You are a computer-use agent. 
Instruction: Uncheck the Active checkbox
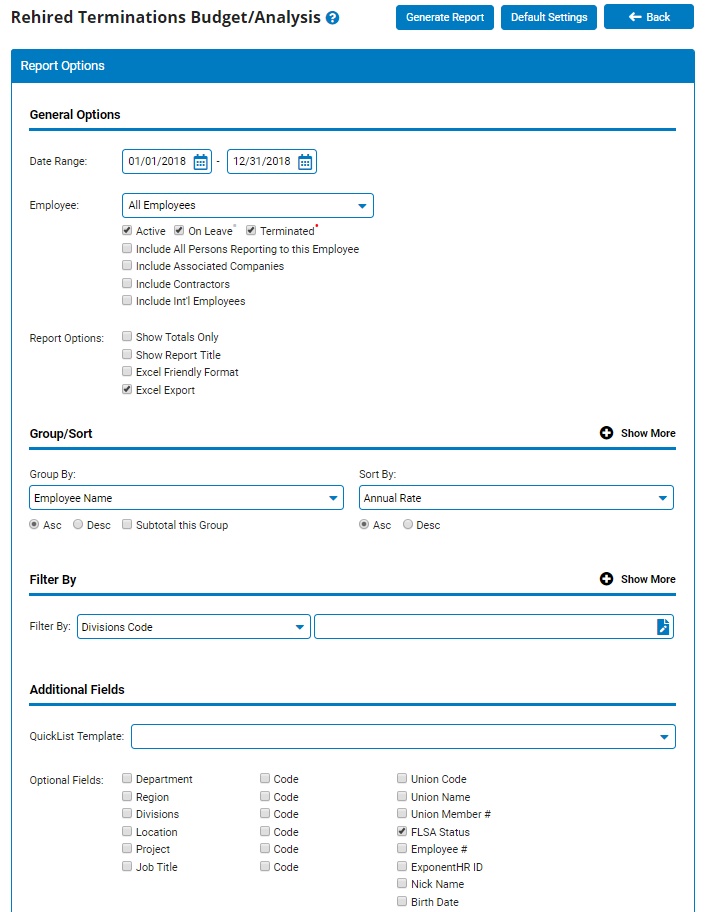tap(127, 230)
